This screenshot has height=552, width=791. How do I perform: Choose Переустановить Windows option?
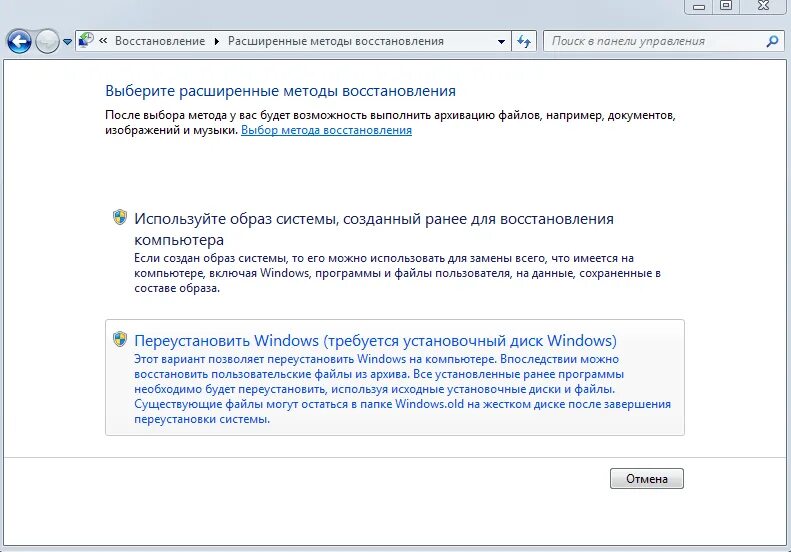point(394,377)
